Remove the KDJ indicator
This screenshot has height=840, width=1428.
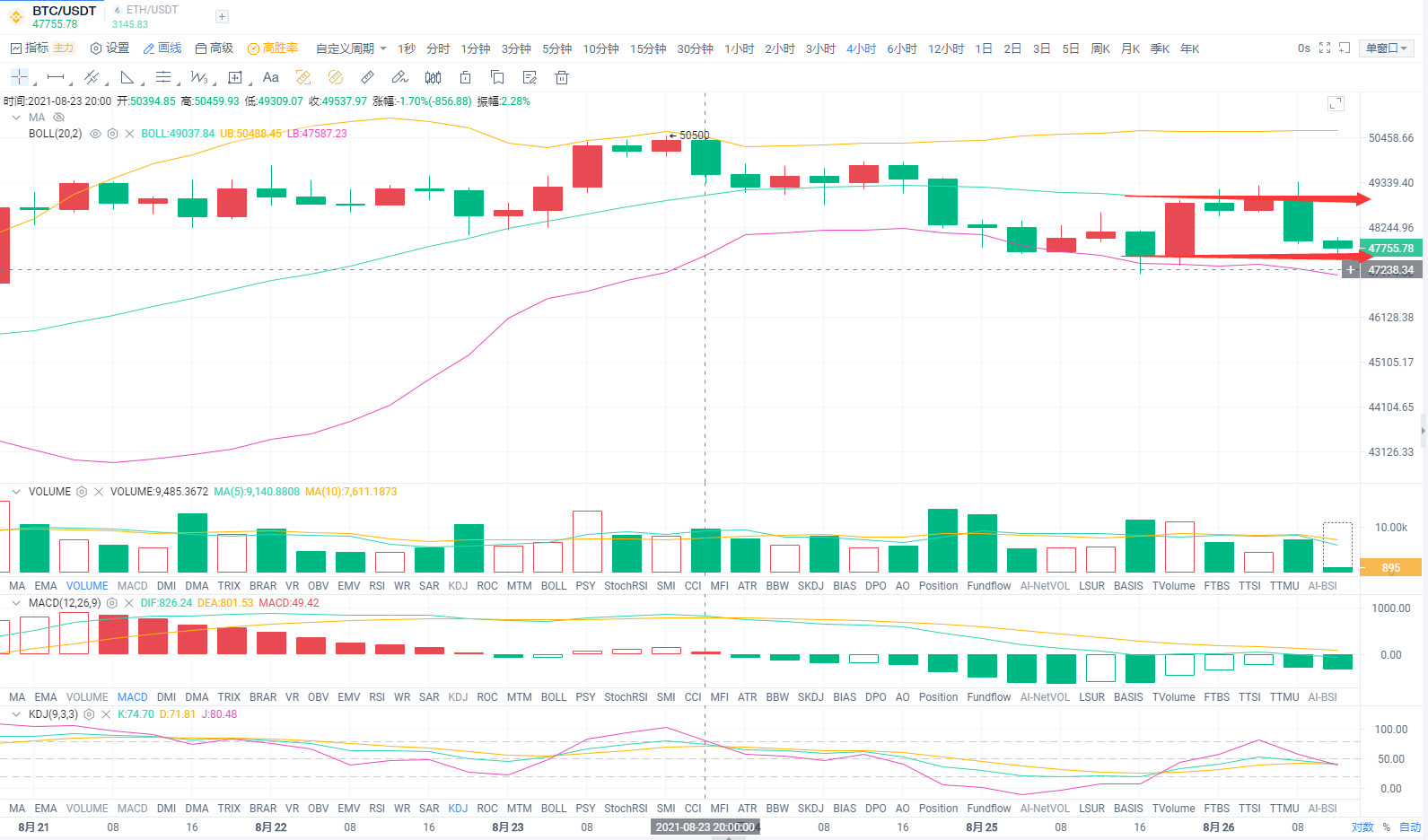tap(106, 714)
